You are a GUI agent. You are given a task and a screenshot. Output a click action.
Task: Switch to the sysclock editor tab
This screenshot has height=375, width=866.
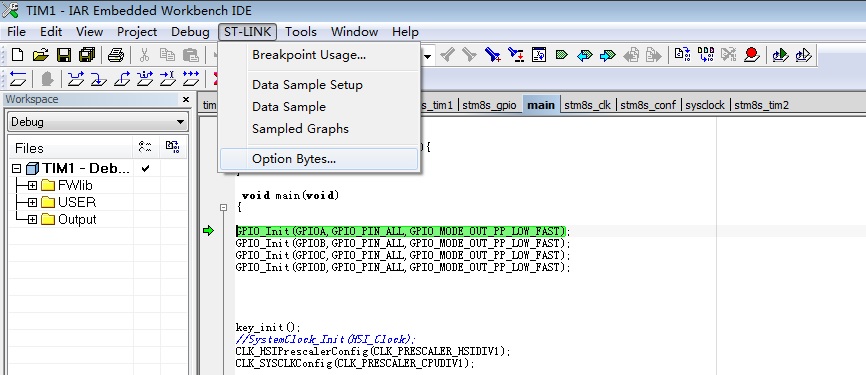[x=705, y=105]
